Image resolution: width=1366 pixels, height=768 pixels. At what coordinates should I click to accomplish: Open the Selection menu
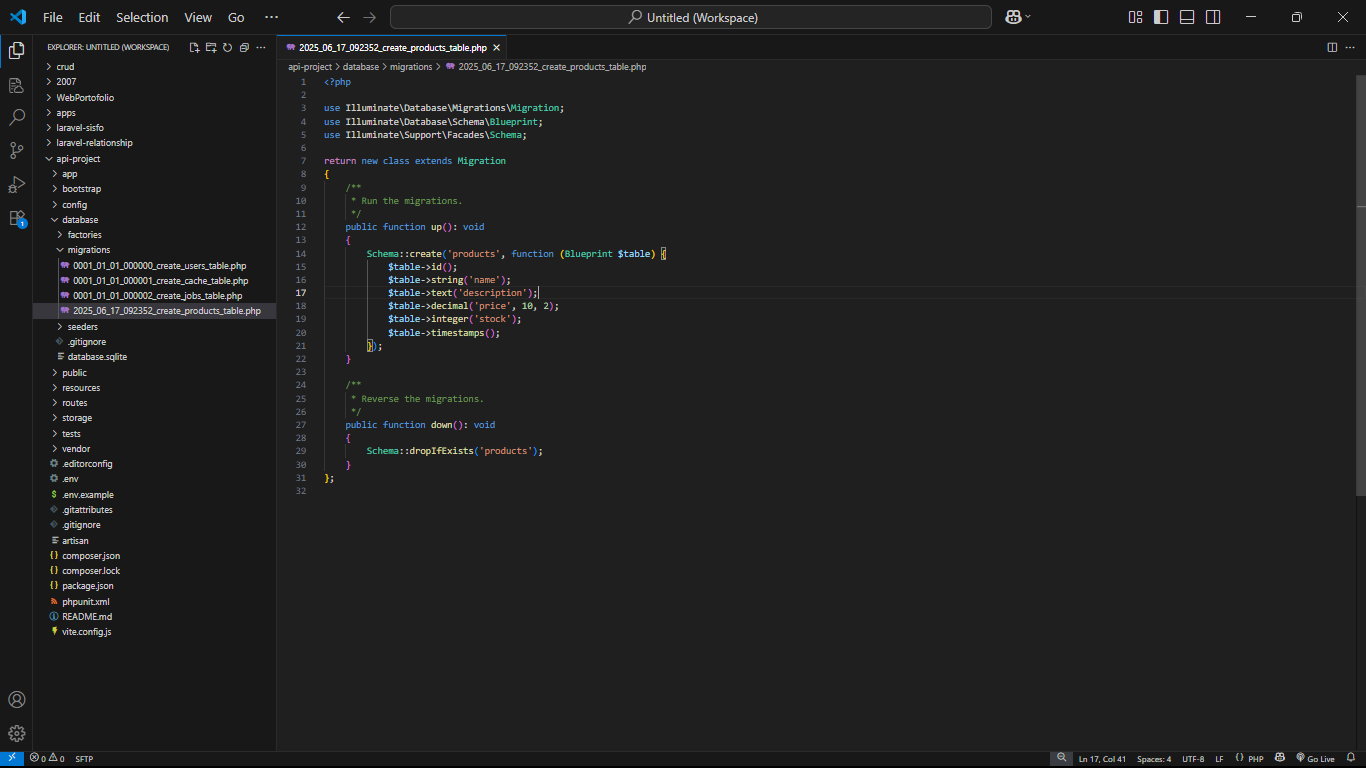click(x=142, y=17)
